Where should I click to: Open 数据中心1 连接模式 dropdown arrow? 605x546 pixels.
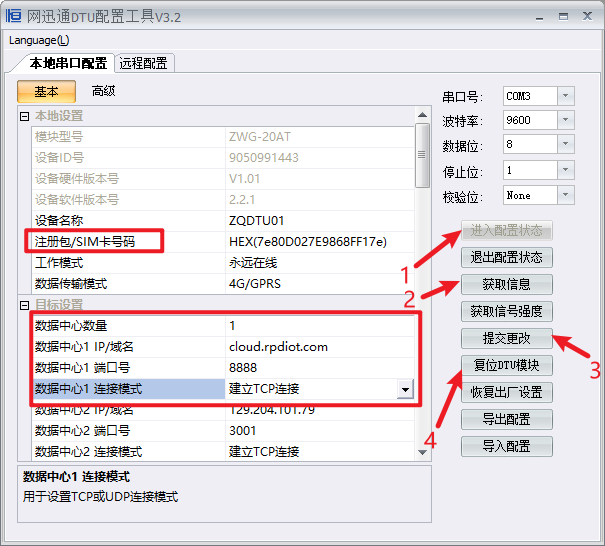click(405, 389)
